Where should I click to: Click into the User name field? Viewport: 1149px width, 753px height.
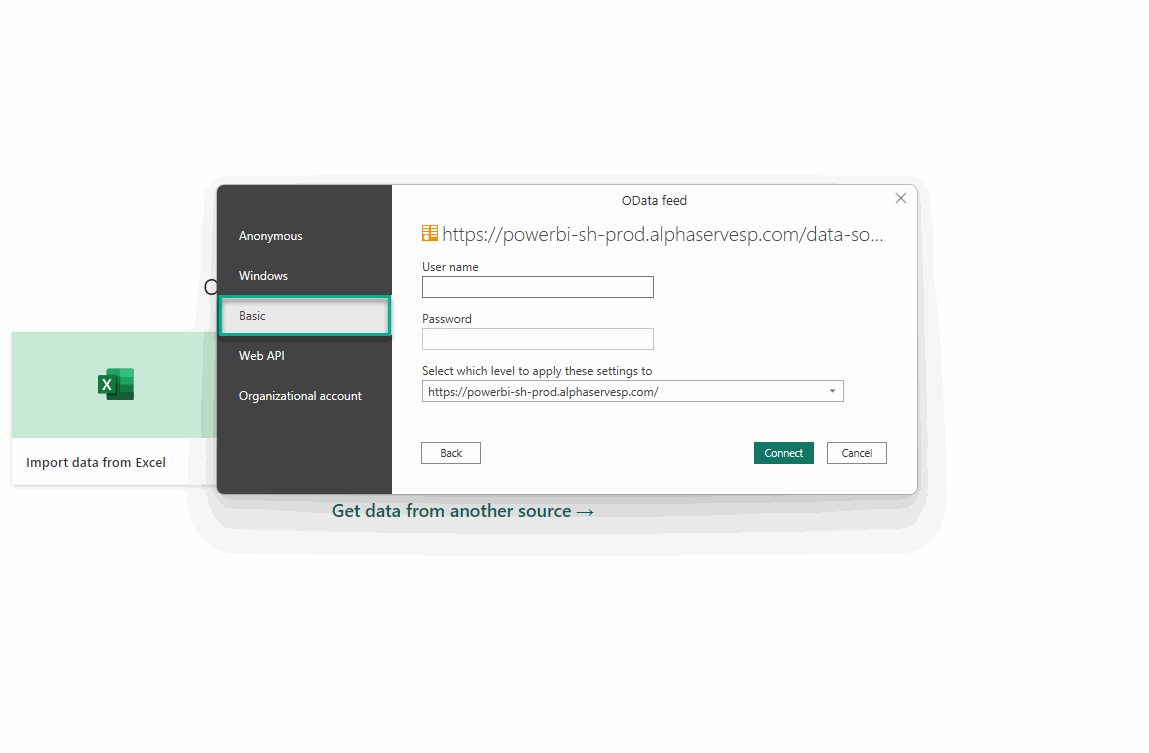point(538,287)
